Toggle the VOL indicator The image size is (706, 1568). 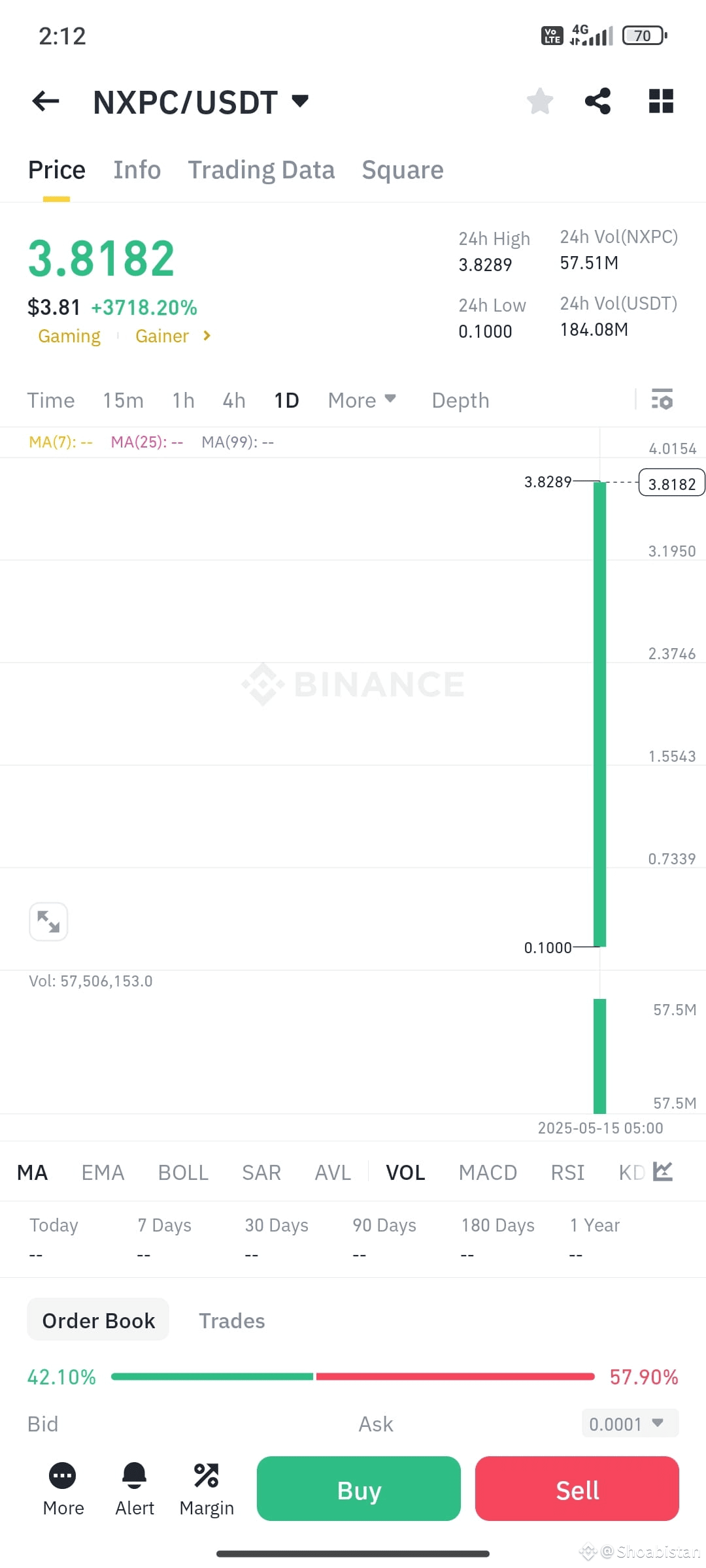click(x=405, y=1173)
